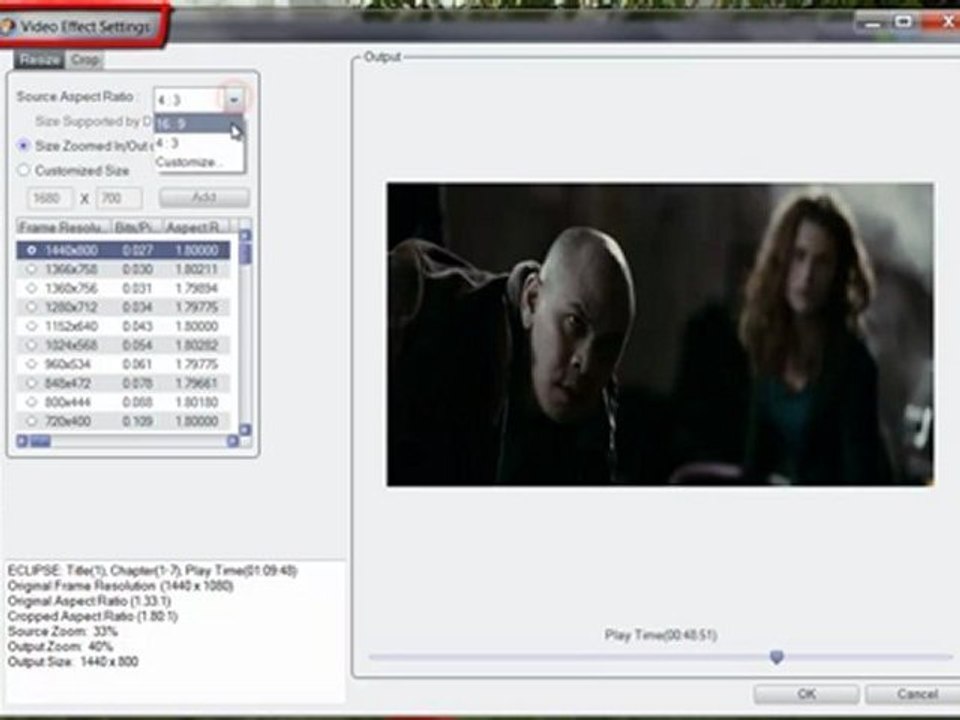The width and height of the screenshot is (960, 720).
Task: Click the 0.043 bits value for 1152x640
Action: [137, 326]
